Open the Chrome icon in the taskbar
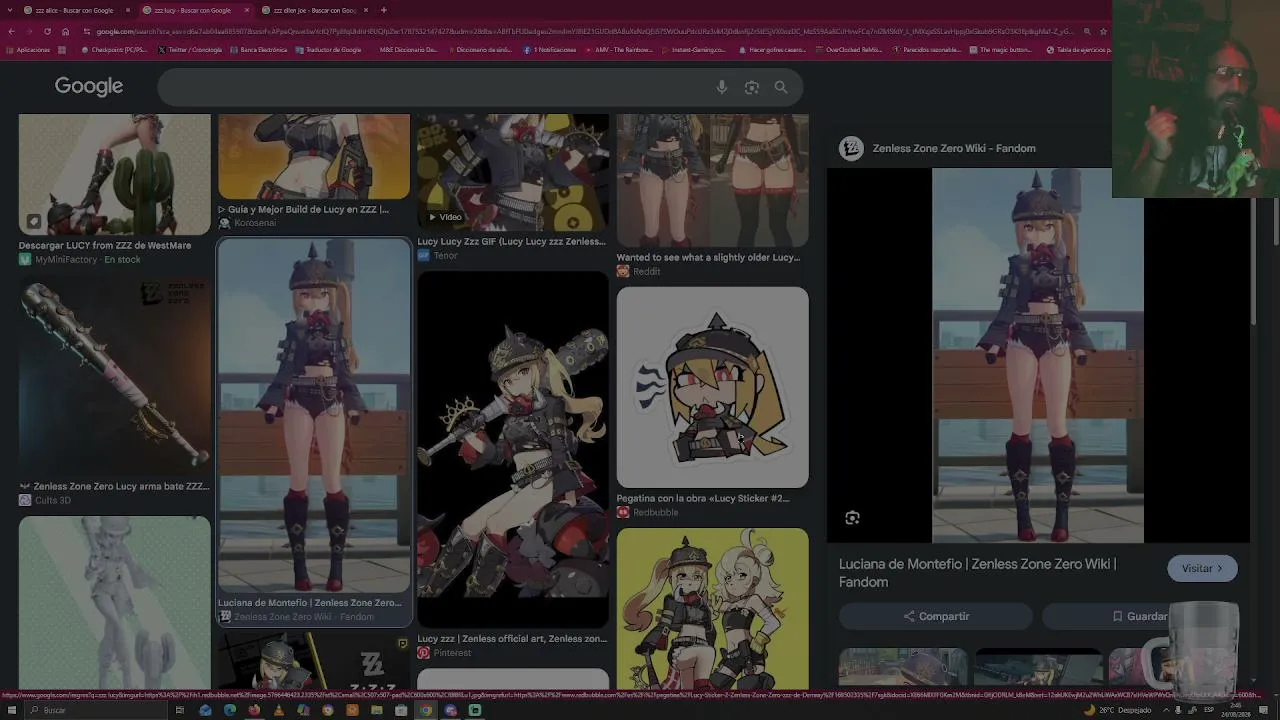This screenshot has width=1280, height=720. pos(426,710)
